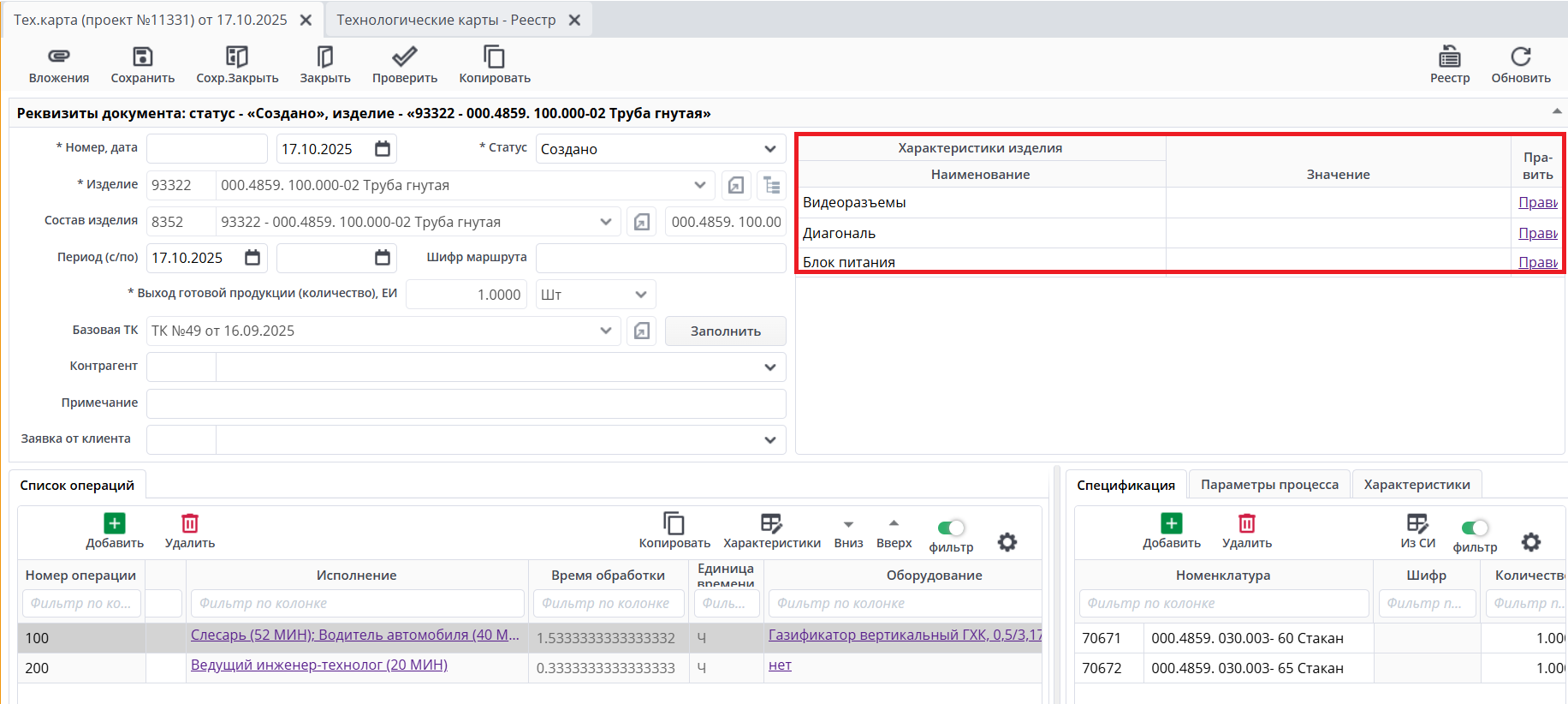This screenshot has height=704, width=1568.
Task: Open the Реестр registry icon
Action: (1449, 57)
